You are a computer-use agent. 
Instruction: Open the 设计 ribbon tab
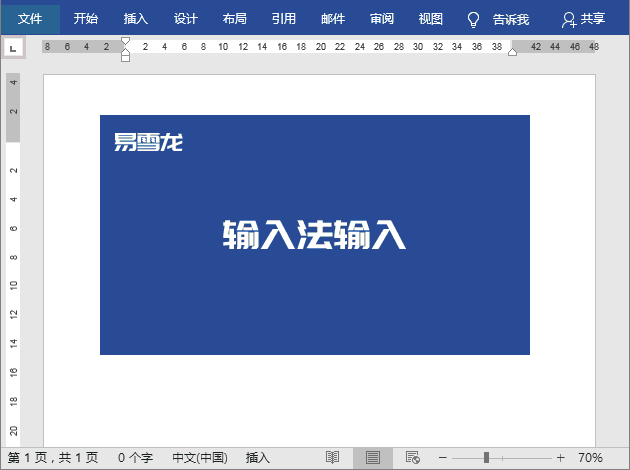coord(185,18)
